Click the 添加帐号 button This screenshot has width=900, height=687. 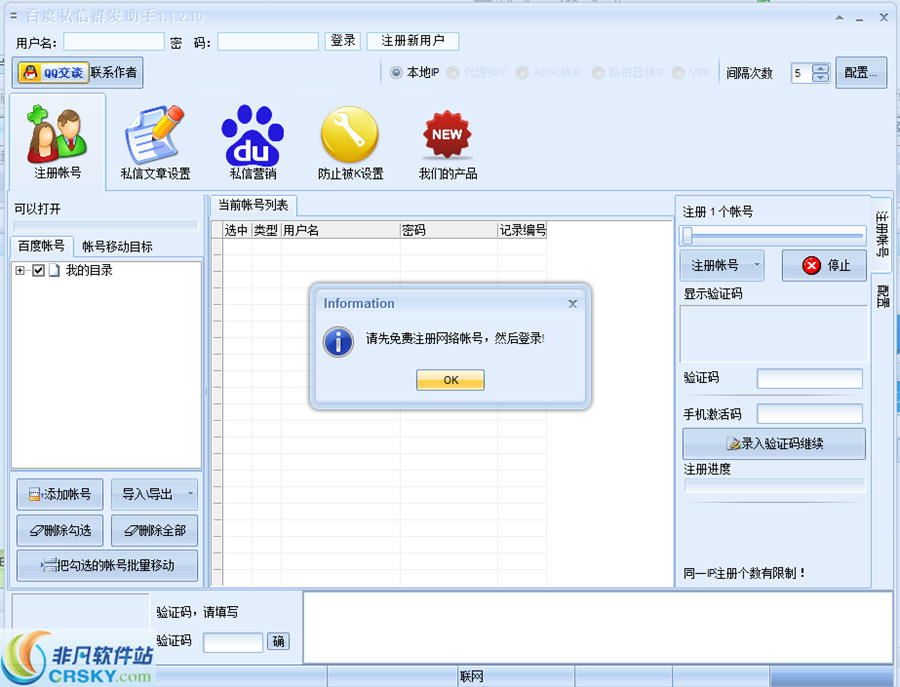(60, 494)
